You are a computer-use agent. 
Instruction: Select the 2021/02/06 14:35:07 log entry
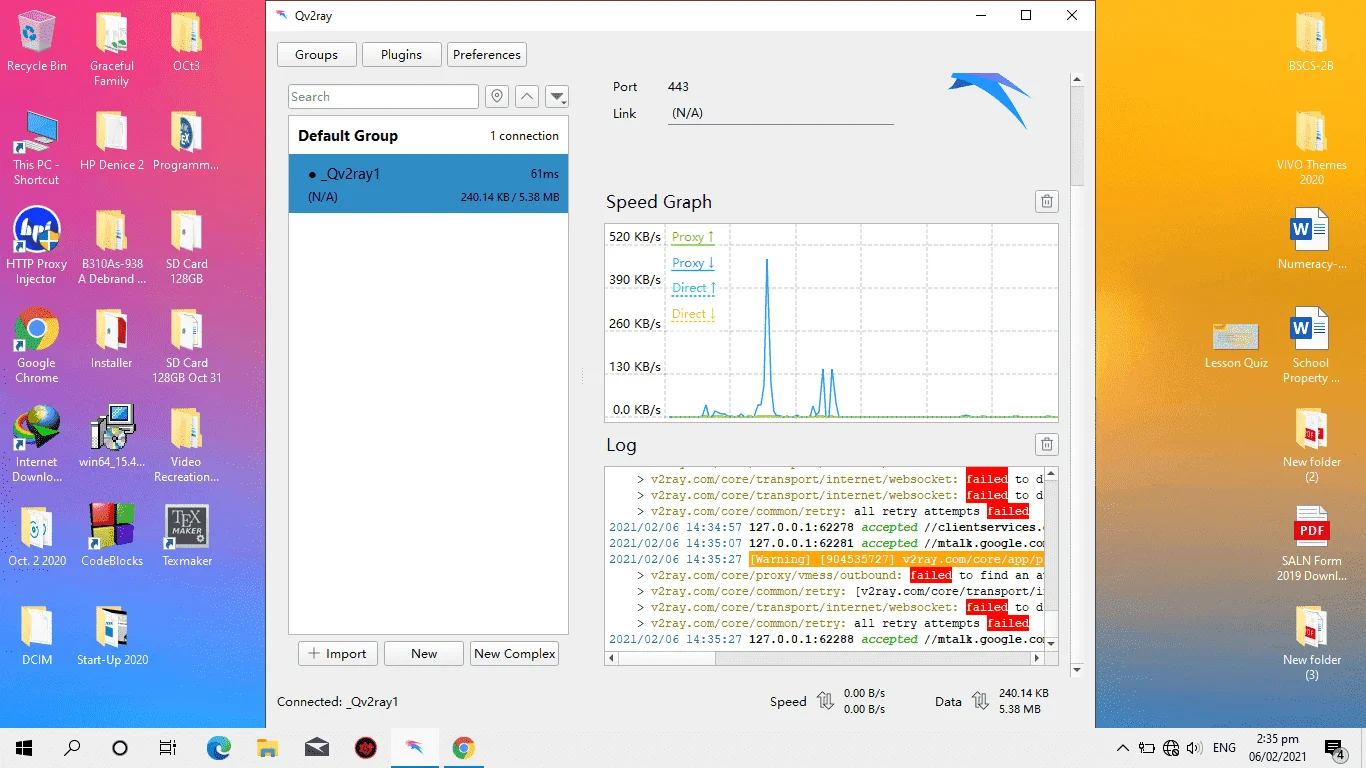826,543
